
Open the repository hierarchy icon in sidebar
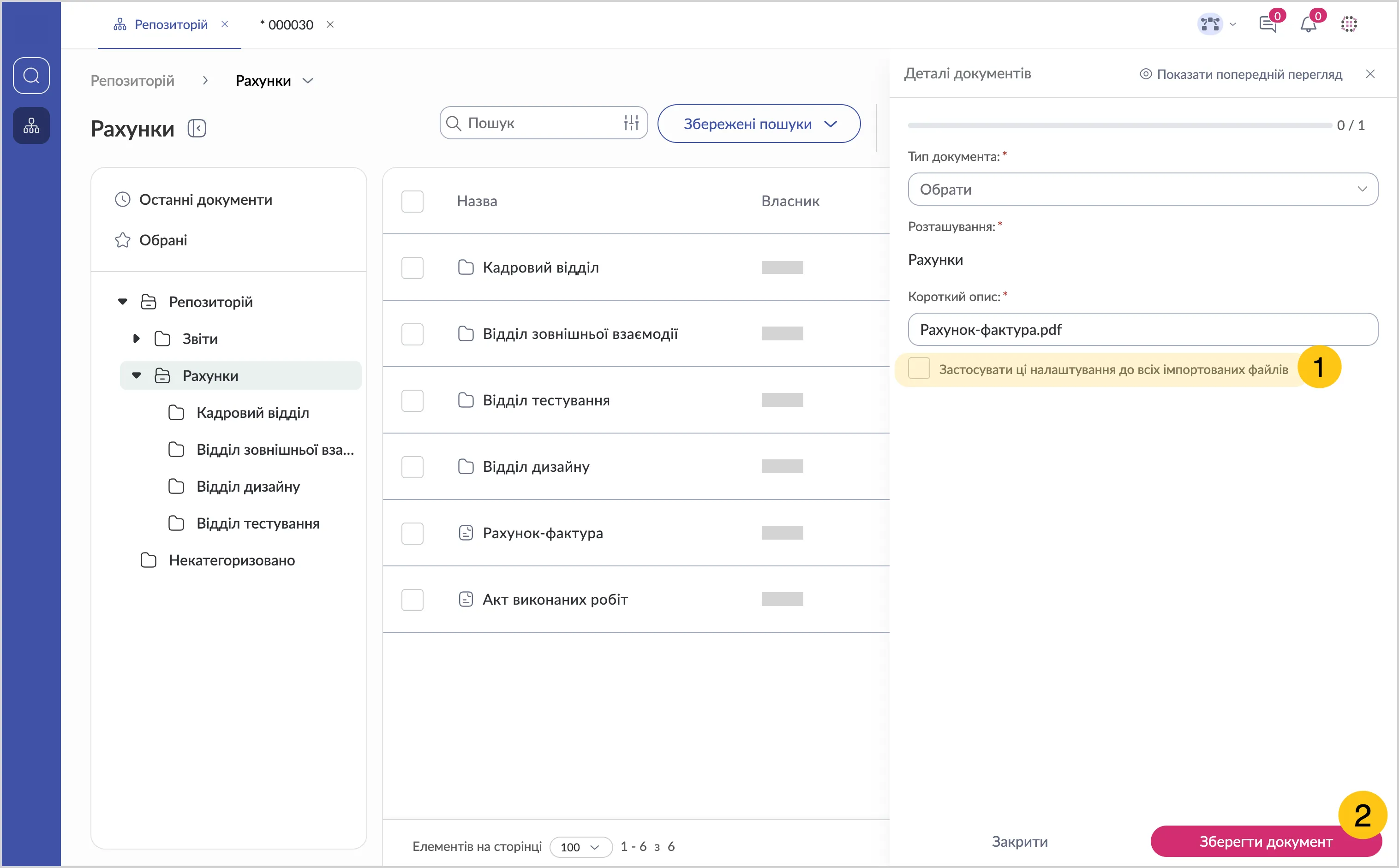31,125
